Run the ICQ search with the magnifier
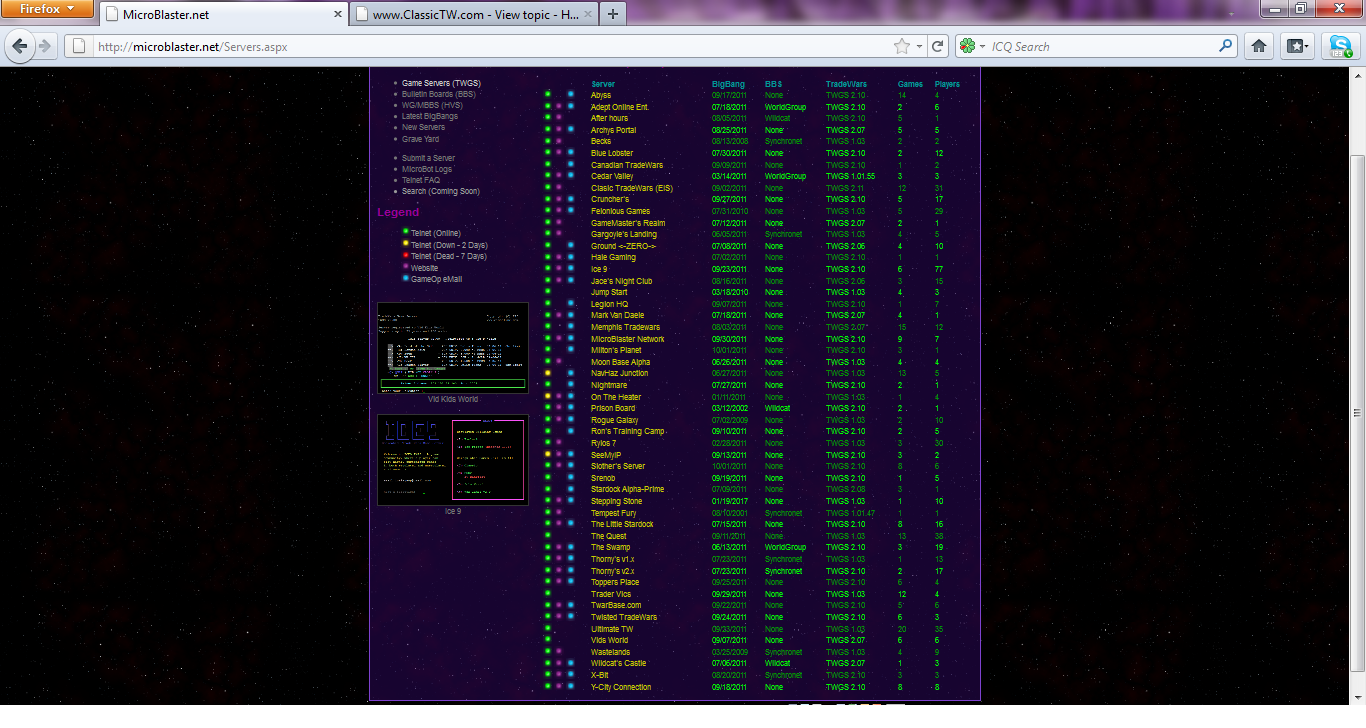1366x728 pixels. (x=1226, y=46)
